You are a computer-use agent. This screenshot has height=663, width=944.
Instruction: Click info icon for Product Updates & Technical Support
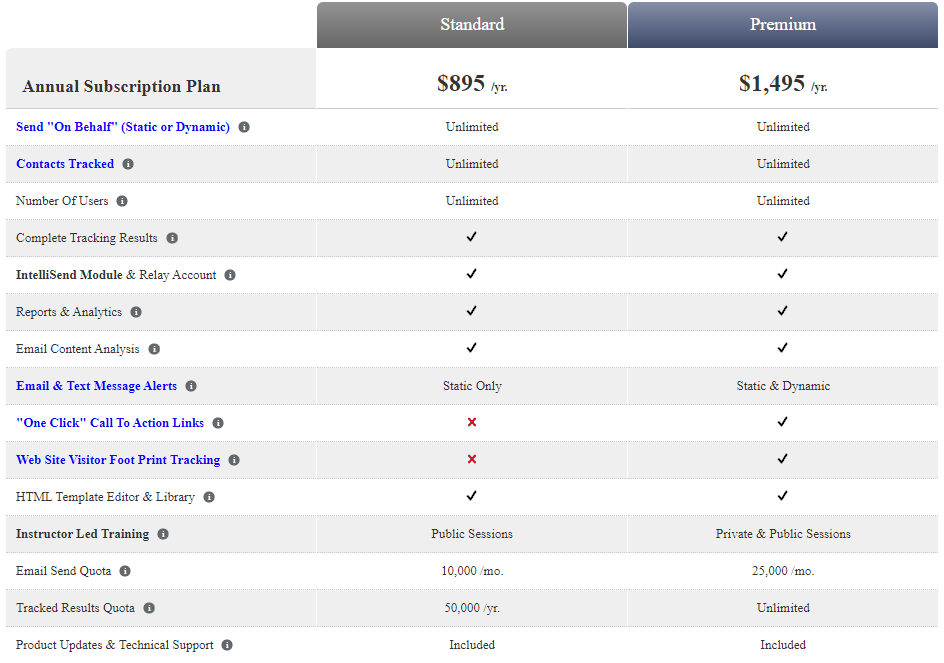[227, 645]
